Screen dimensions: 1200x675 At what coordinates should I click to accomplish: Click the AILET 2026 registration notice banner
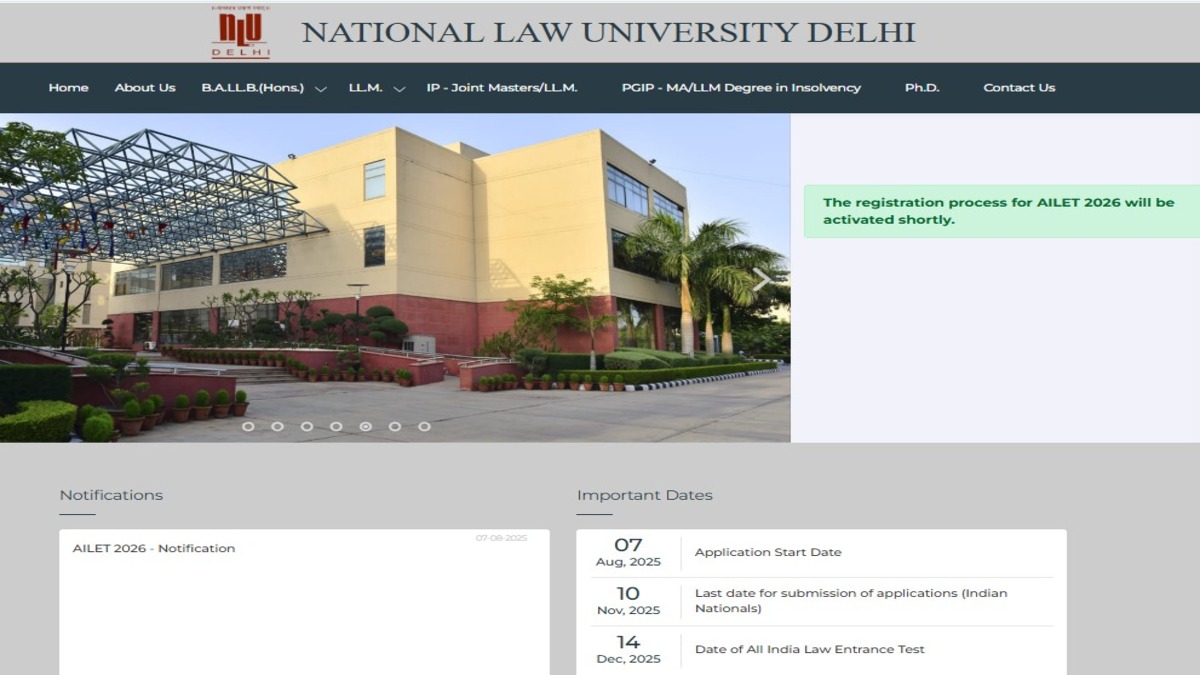(998, 211)
